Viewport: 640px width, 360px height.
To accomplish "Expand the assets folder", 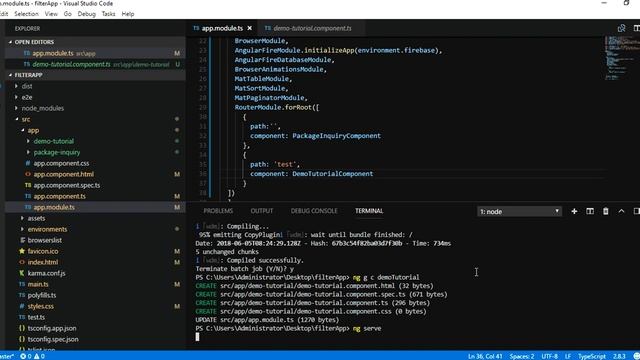I will point(36,218).
